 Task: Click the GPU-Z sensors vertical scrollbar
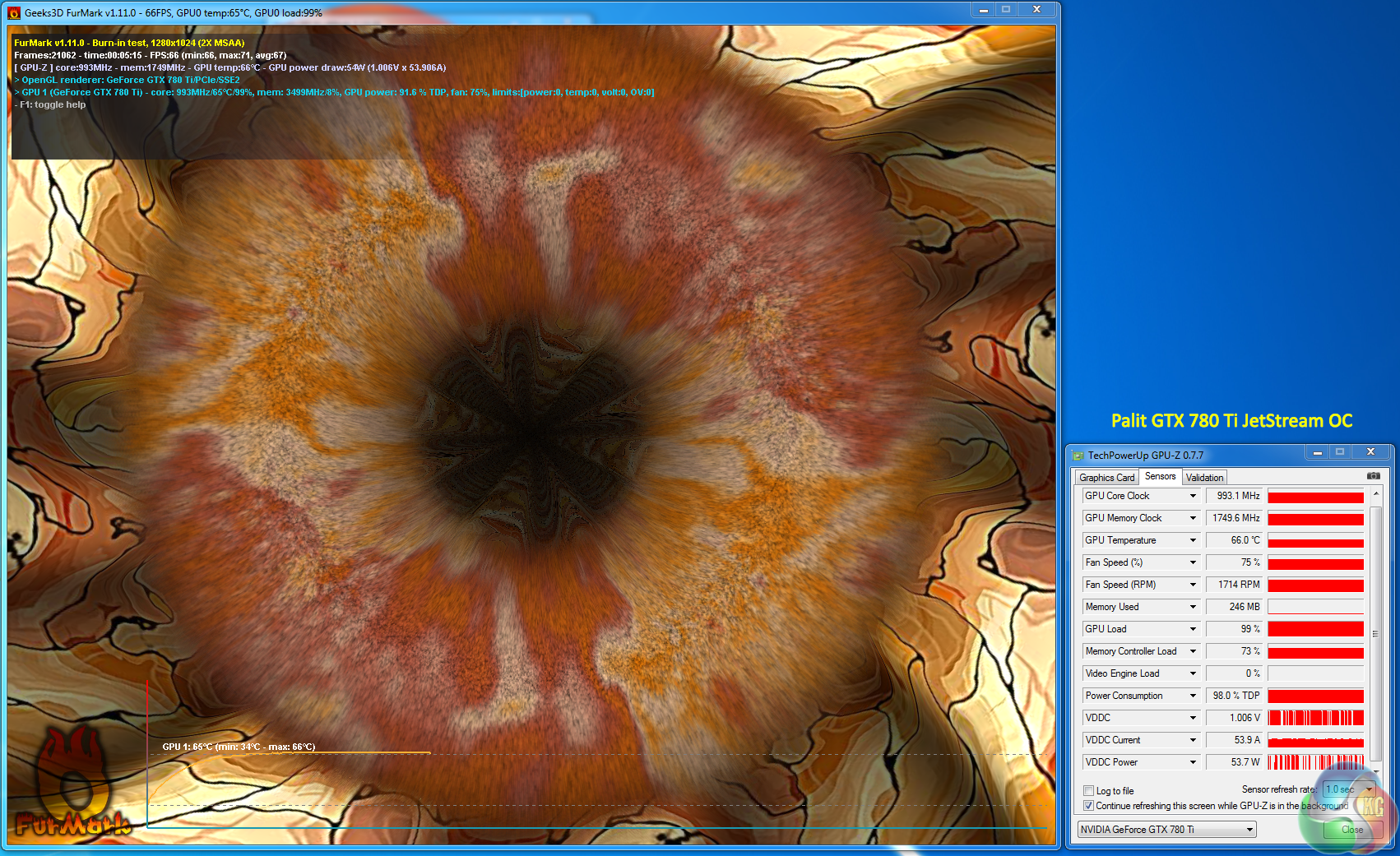(x=1375, y=633)
